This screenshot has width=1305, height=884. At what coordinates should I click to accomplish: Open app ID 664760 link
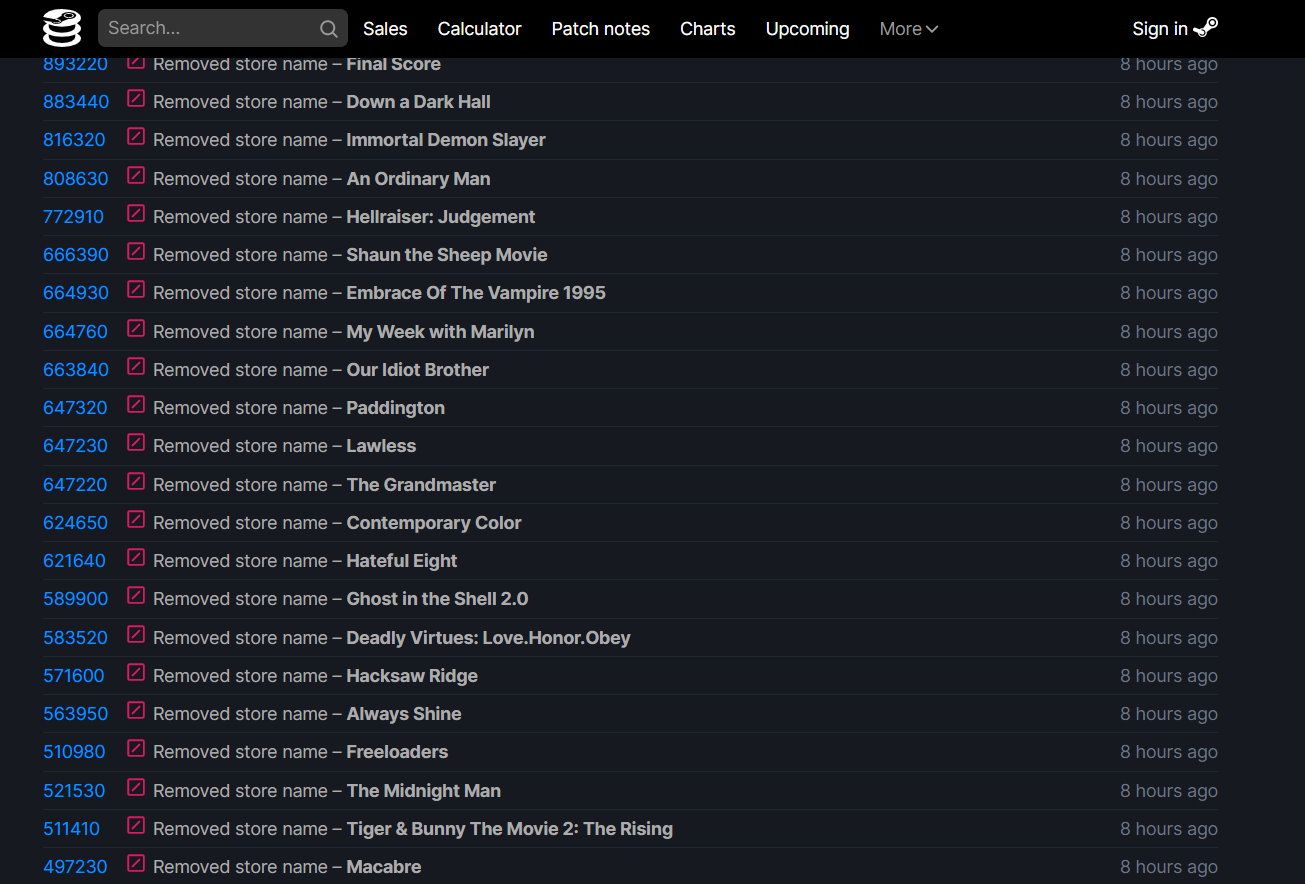75,332
